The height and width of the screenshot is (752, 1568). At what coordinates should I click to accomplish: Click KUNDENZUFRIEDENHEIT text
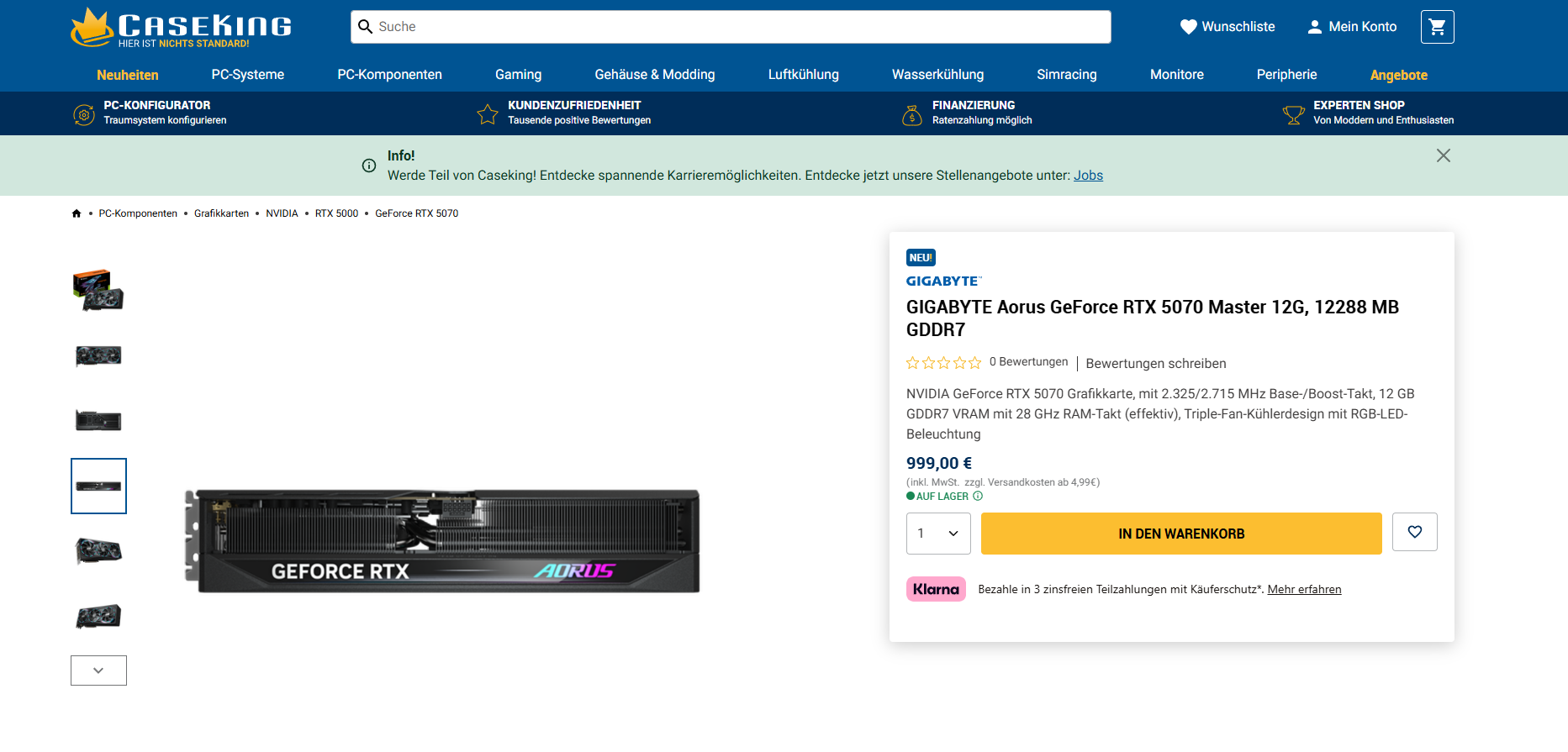(x=574, y=105)
